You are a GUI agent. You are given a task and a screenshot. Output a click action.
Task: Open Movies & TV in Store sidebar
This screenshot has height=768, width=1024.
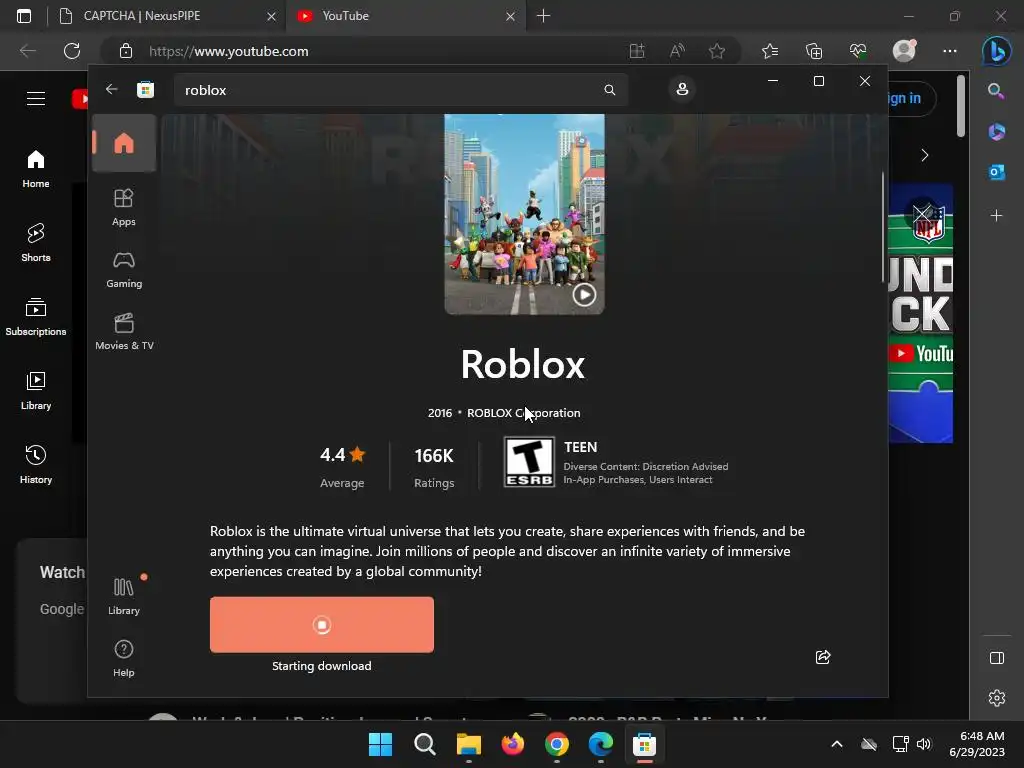click(x=124, y=332)
